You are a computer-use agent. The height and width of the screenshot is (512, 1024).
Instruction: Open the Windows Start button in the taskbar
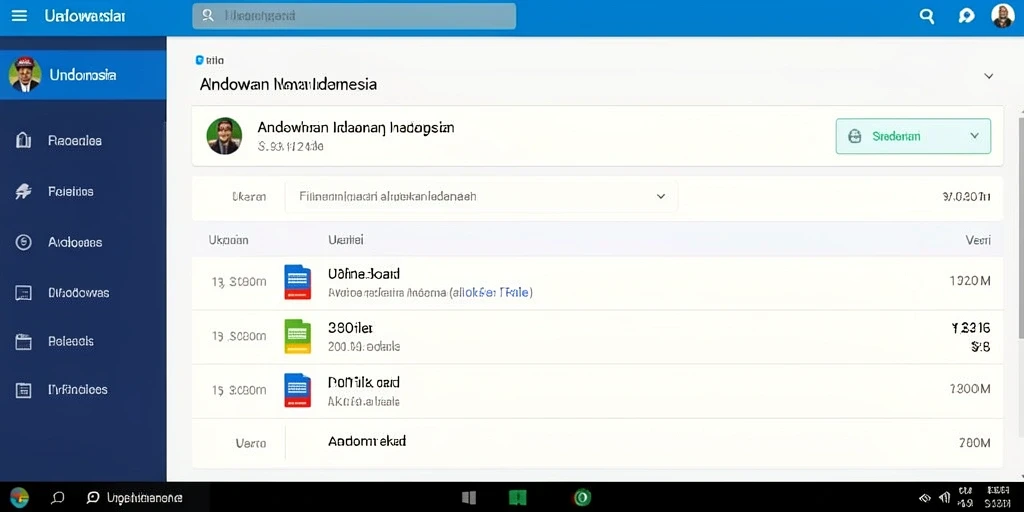click(19, 498)
